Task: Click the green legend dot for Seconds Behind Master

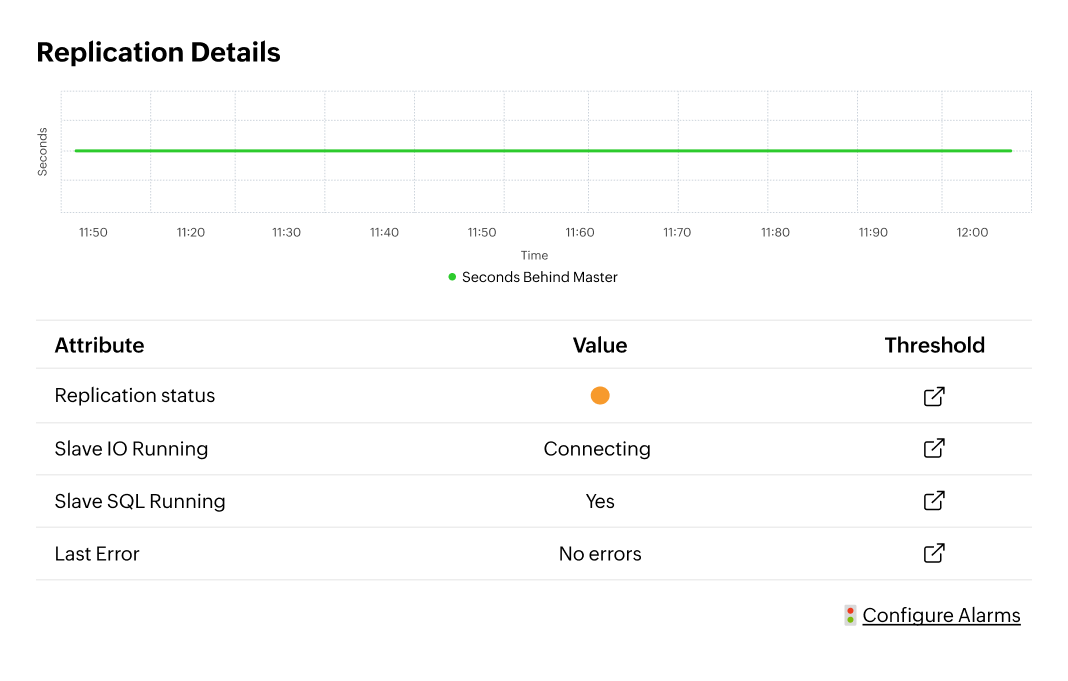Action: pos(450,277)
